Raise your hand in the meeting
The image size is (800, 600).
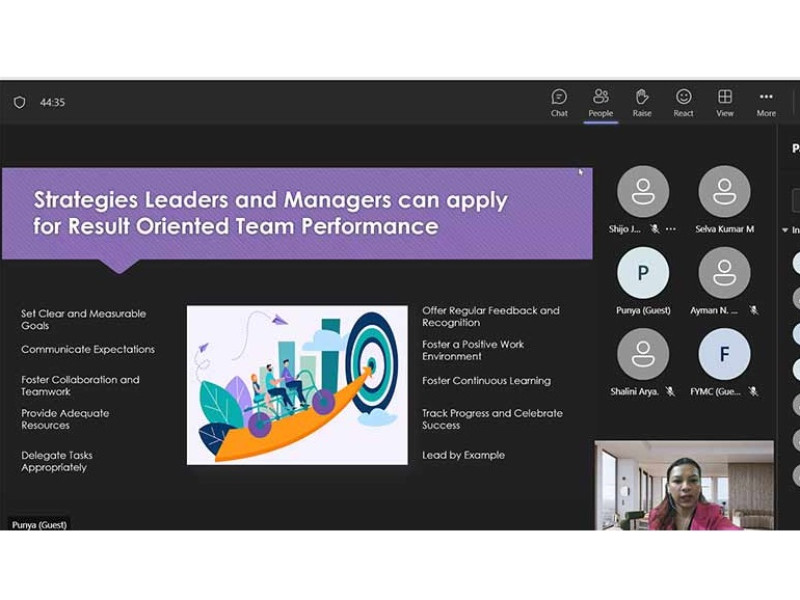[x=642, y=103]
